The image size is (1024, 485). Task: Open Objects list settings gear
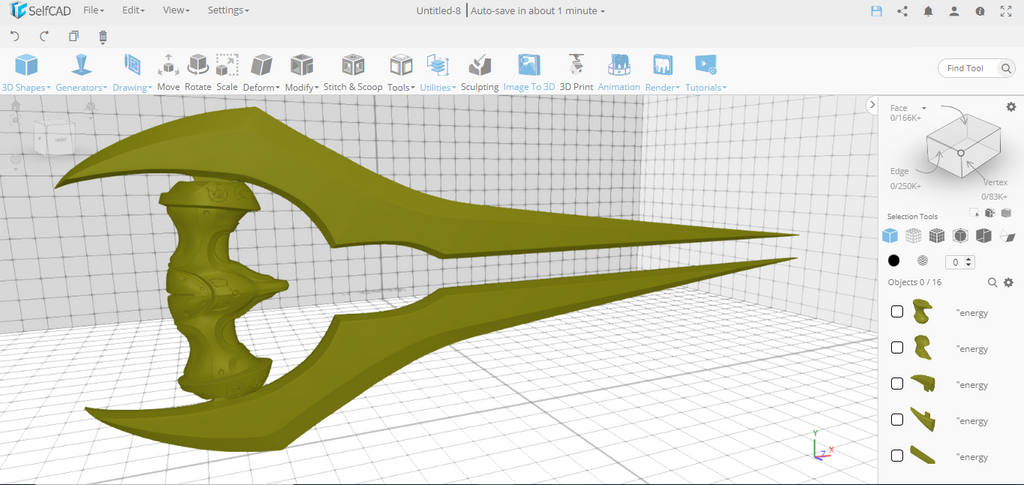click(1008, 282)
